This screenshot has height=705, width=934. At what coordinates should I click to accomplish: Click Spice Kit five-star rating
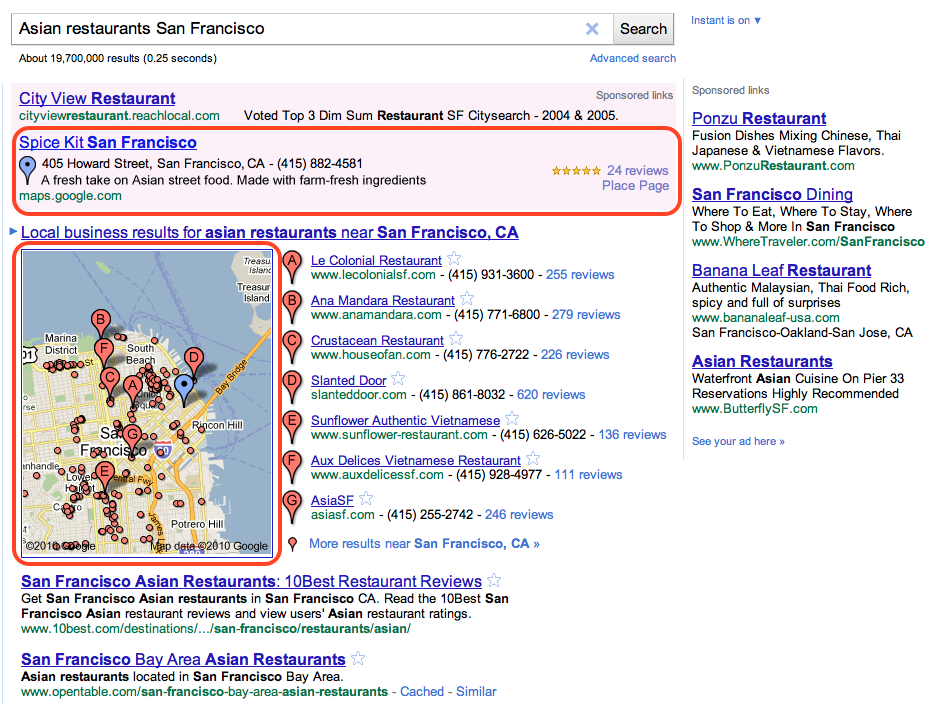(576, 171)
